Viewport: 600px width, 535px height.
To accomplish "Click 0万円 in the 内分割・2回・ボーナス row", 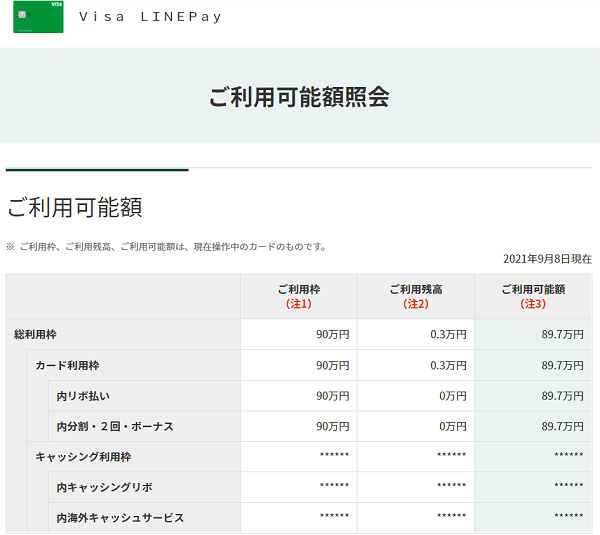I will (x=453, y=426).
